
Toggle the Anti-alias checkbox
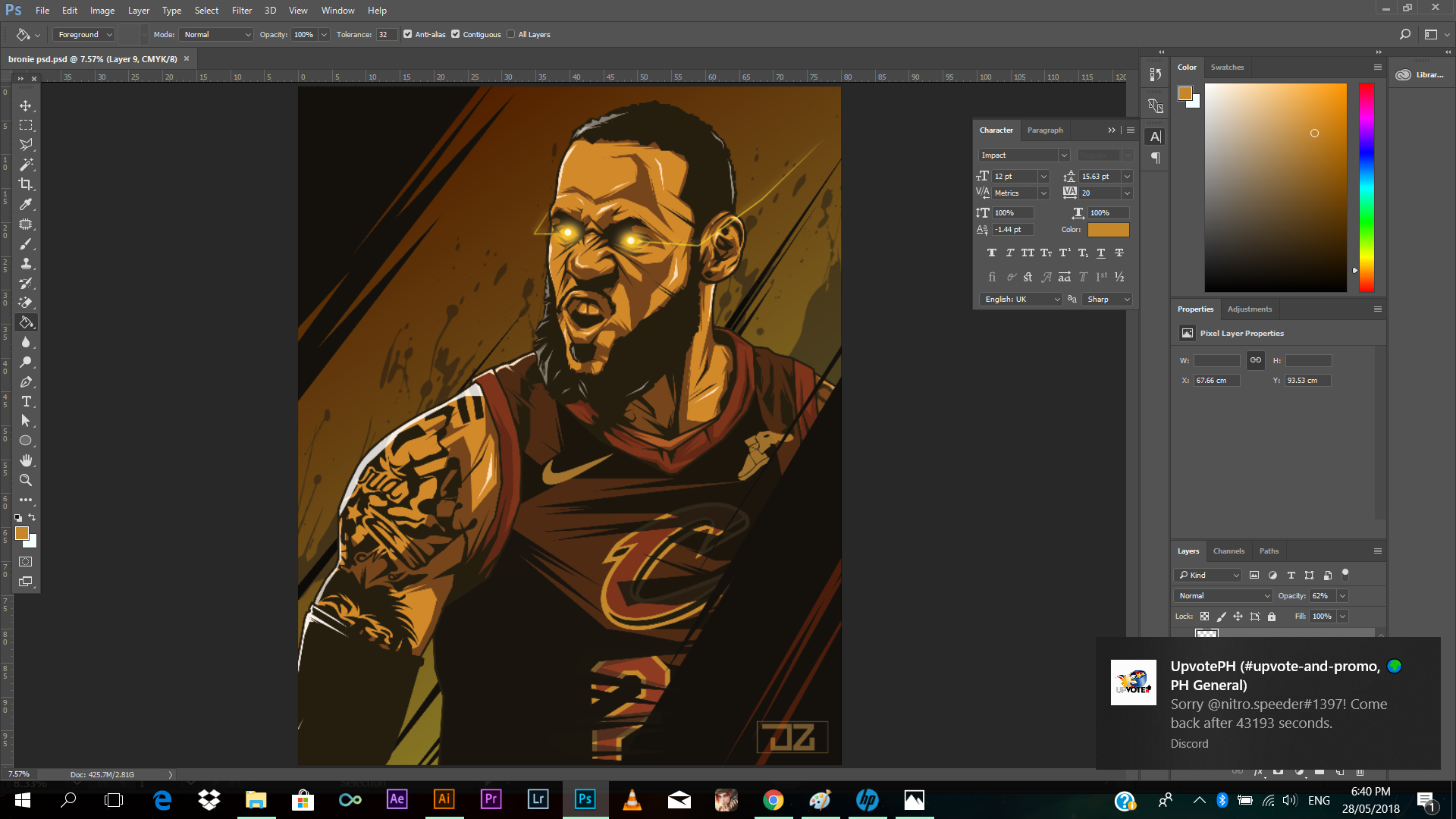pos(407,34)
